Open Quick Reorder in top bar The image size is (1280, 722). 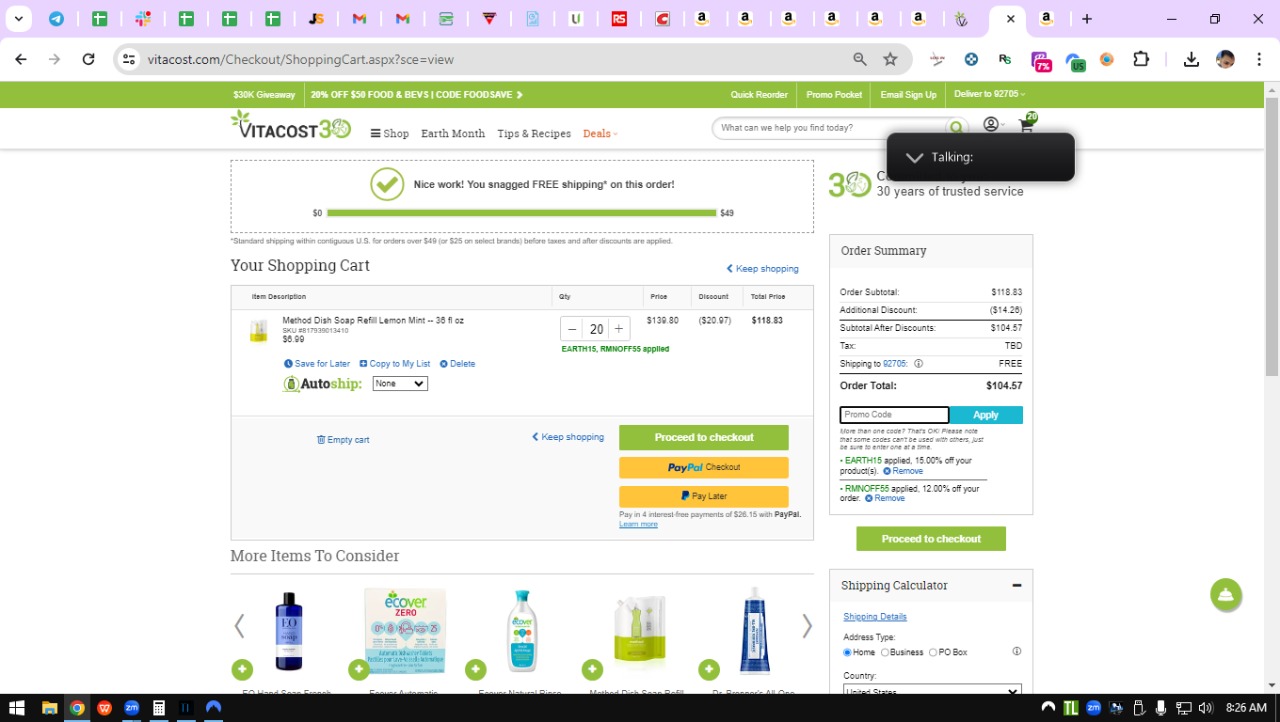(759, 95)
